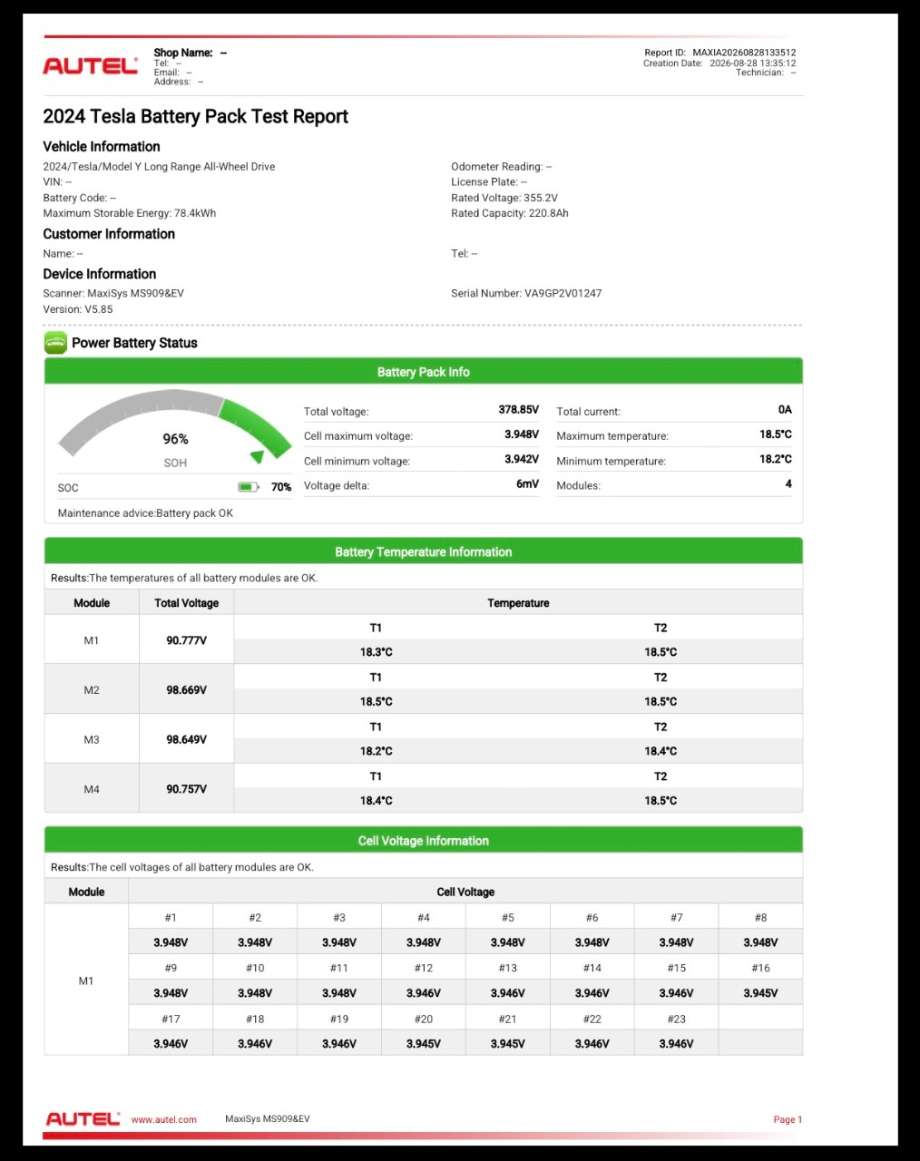Viewport: 920px width, 1161px height.
Task: Click the "Shop Name: --" label
Action: pos(190,53)
